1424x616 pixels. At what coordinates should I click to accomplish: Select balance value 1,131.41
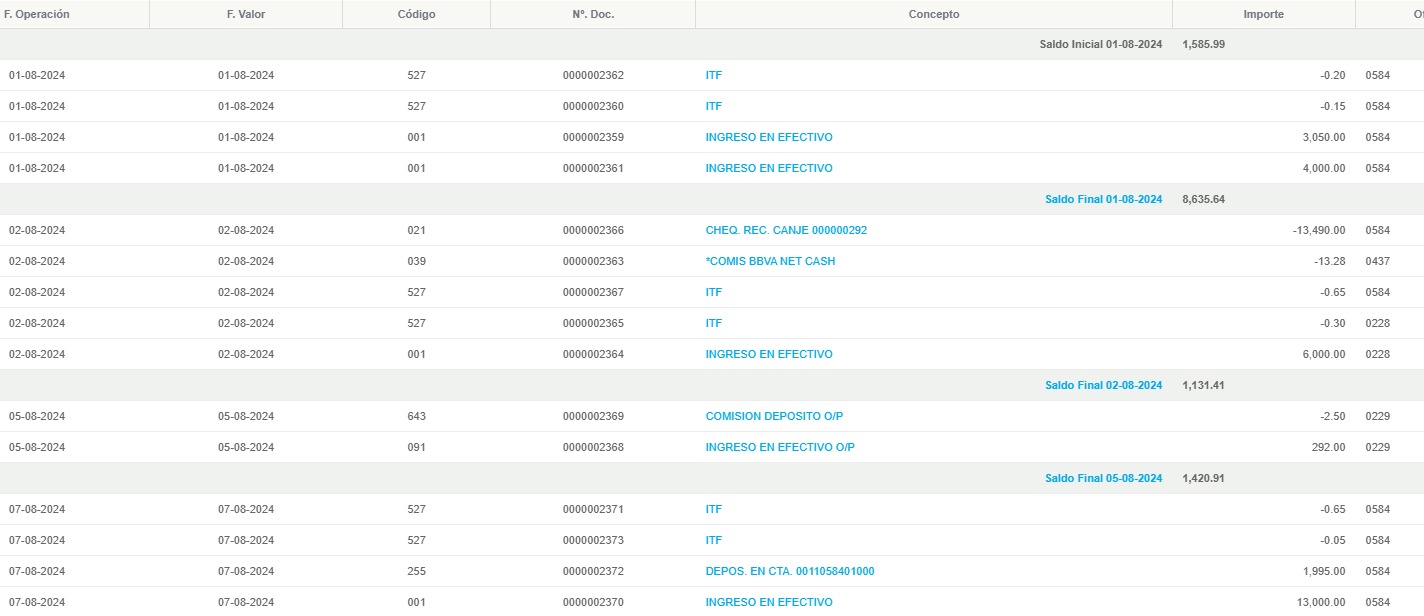click(x=1203, y=385)
